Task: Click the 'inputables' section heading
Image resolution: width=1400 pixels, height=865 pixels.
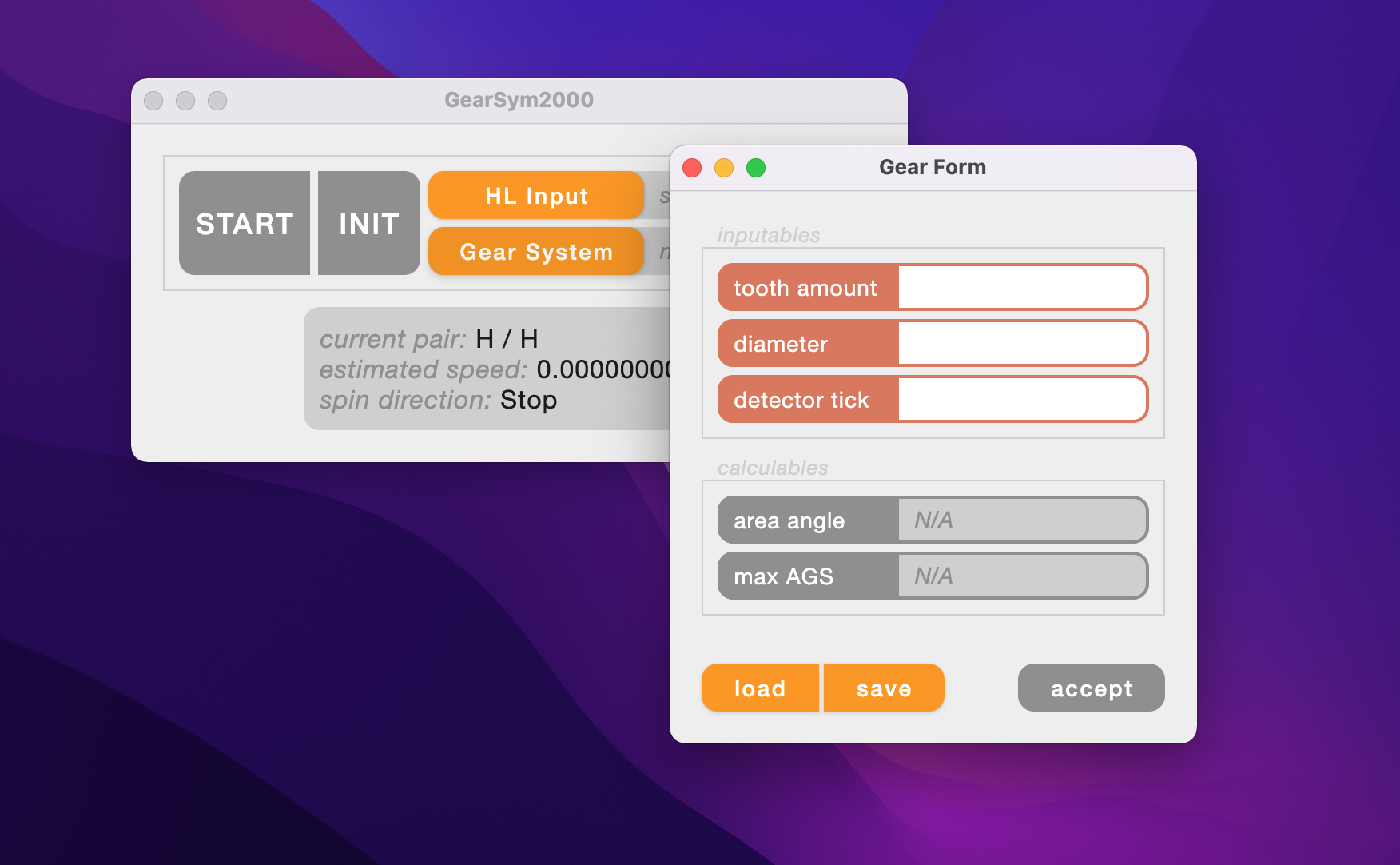Action: [x=769, y=235]
